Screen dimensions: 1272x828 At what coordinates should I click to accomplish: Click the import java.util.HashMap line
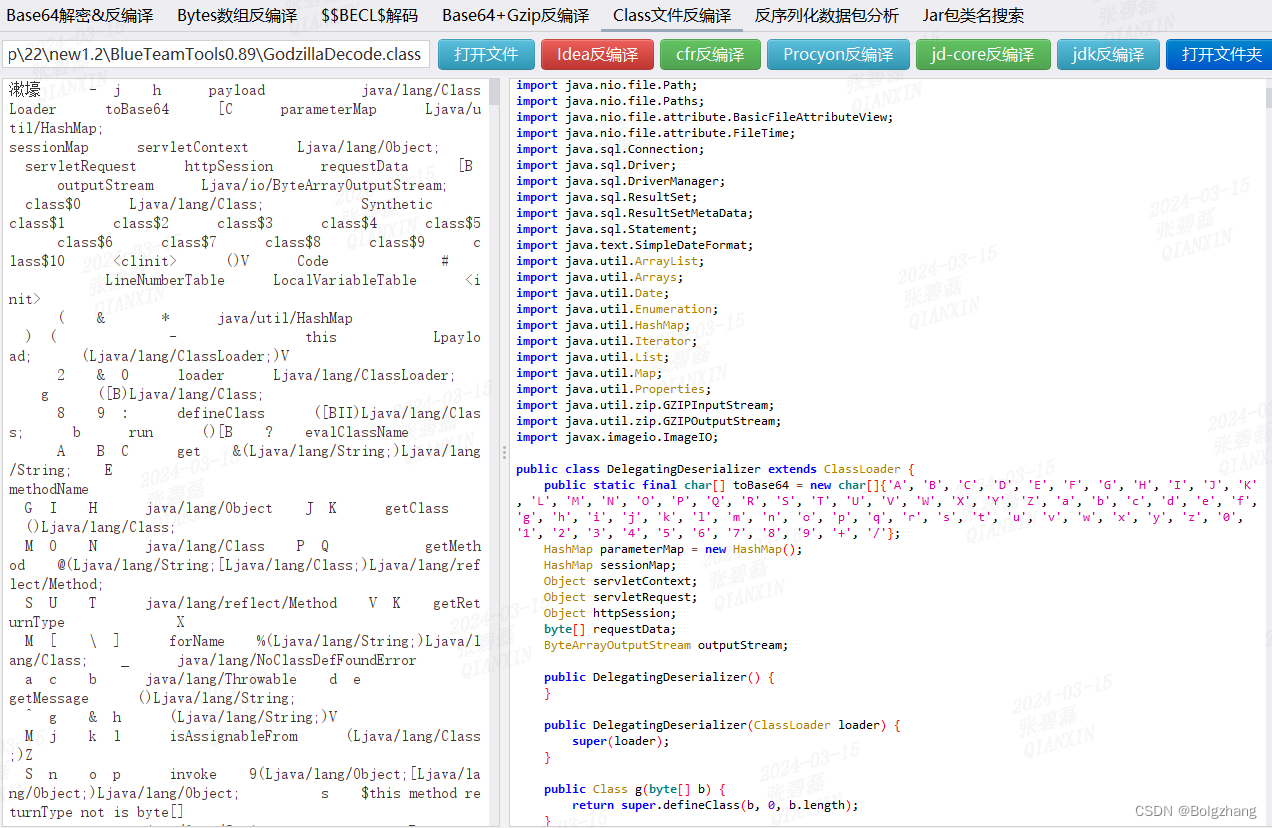[x=600, y=324]
